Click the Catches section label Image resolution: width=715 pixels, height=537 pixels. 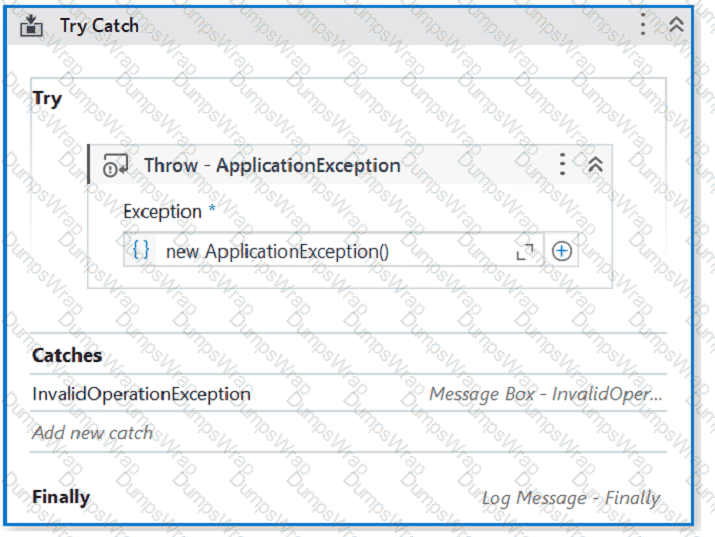(x=67, y=356)
